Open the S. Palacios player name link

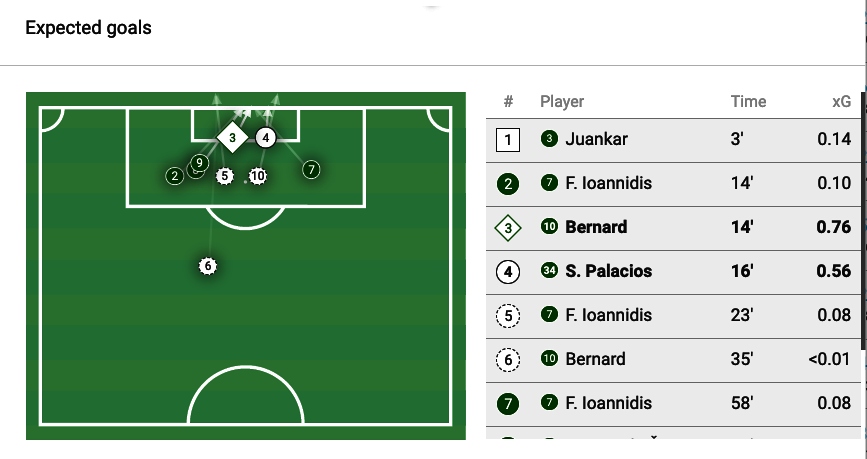click(609, 271)
